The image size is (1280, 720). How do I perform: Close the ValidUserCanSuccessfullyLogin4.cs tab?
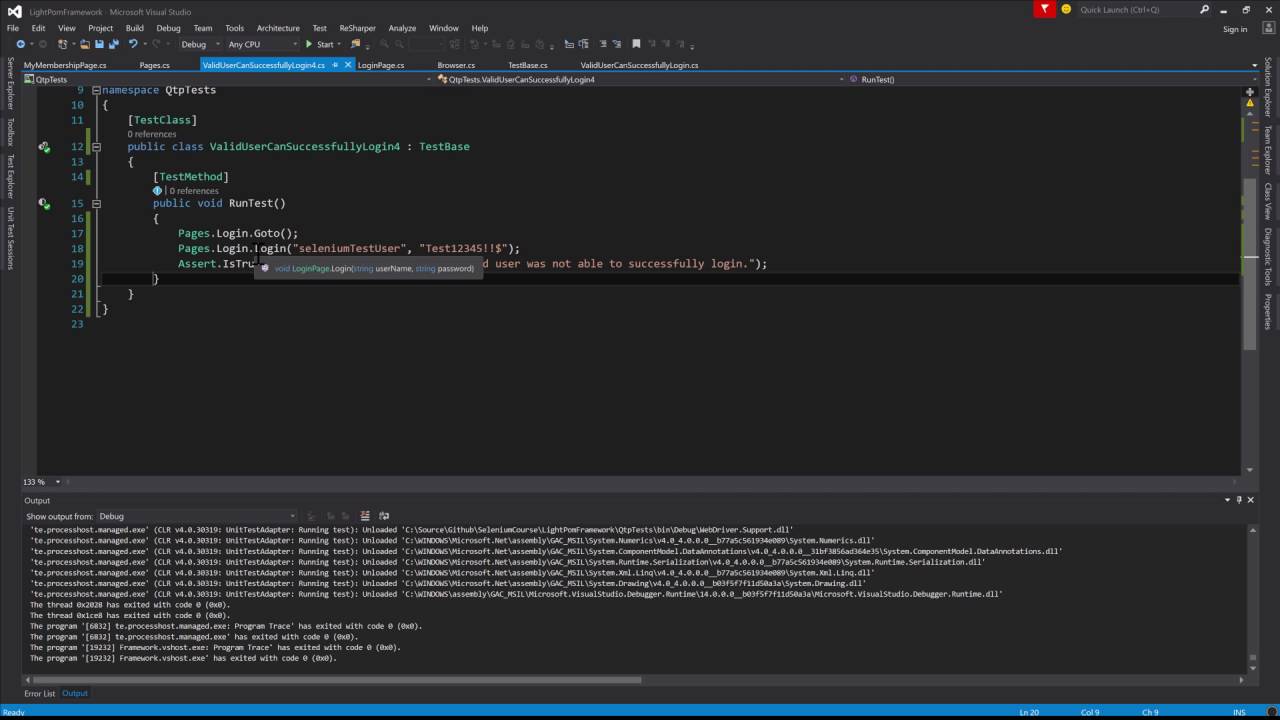coord(348,65)
